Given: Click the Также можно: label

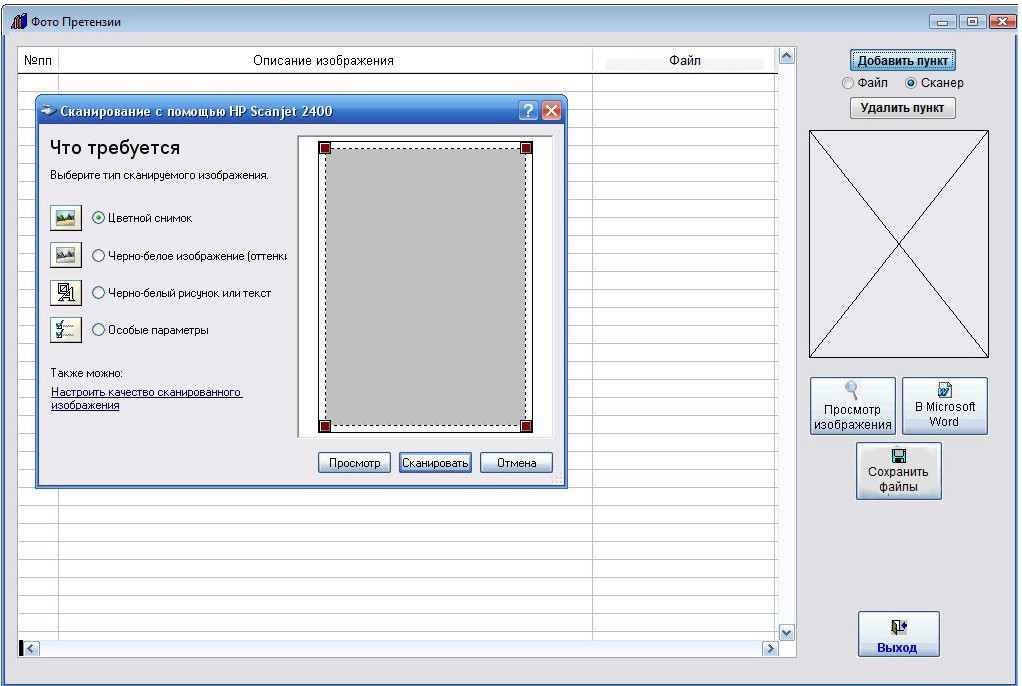Looking at the screenshot, I should pos(87,373).
